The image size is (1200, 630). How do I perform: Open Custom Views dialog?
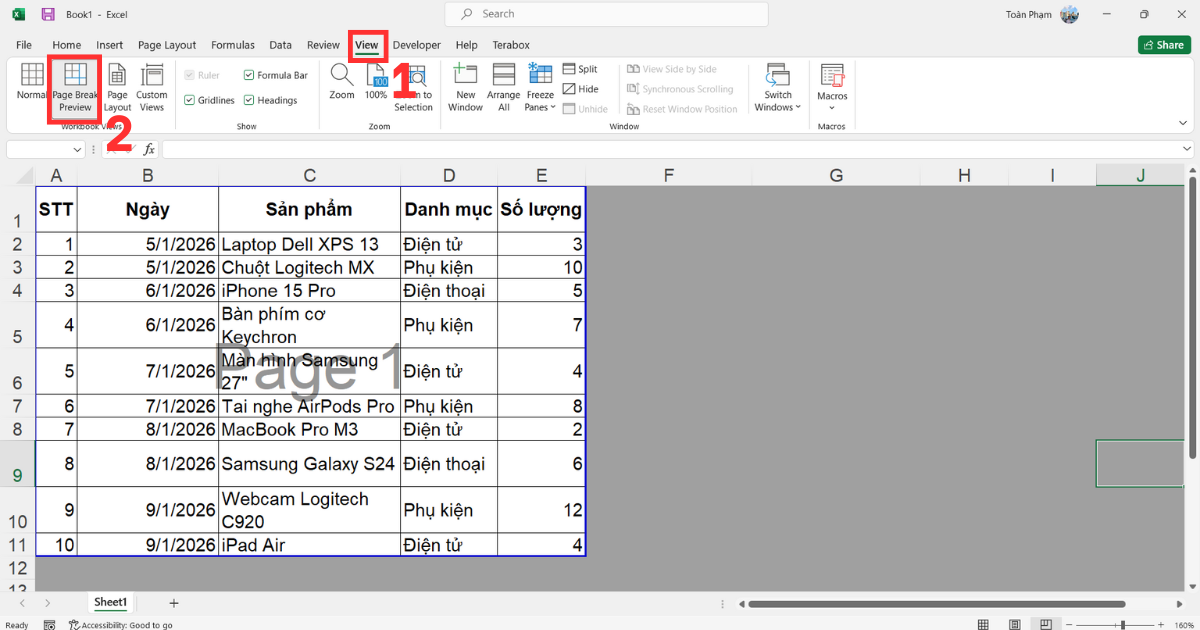[x=152, y=88]
